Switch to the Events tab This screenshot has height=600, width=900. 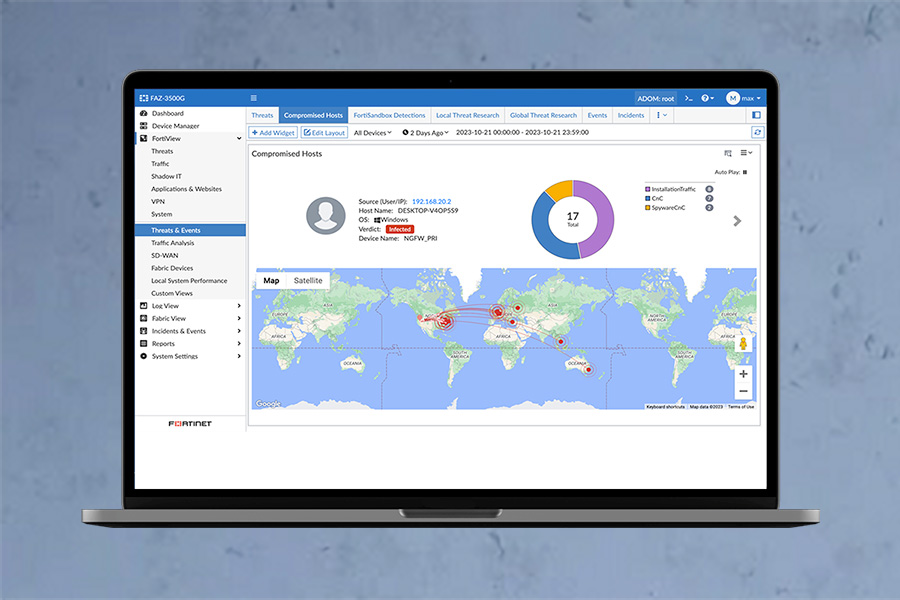[x=597, y=115]
